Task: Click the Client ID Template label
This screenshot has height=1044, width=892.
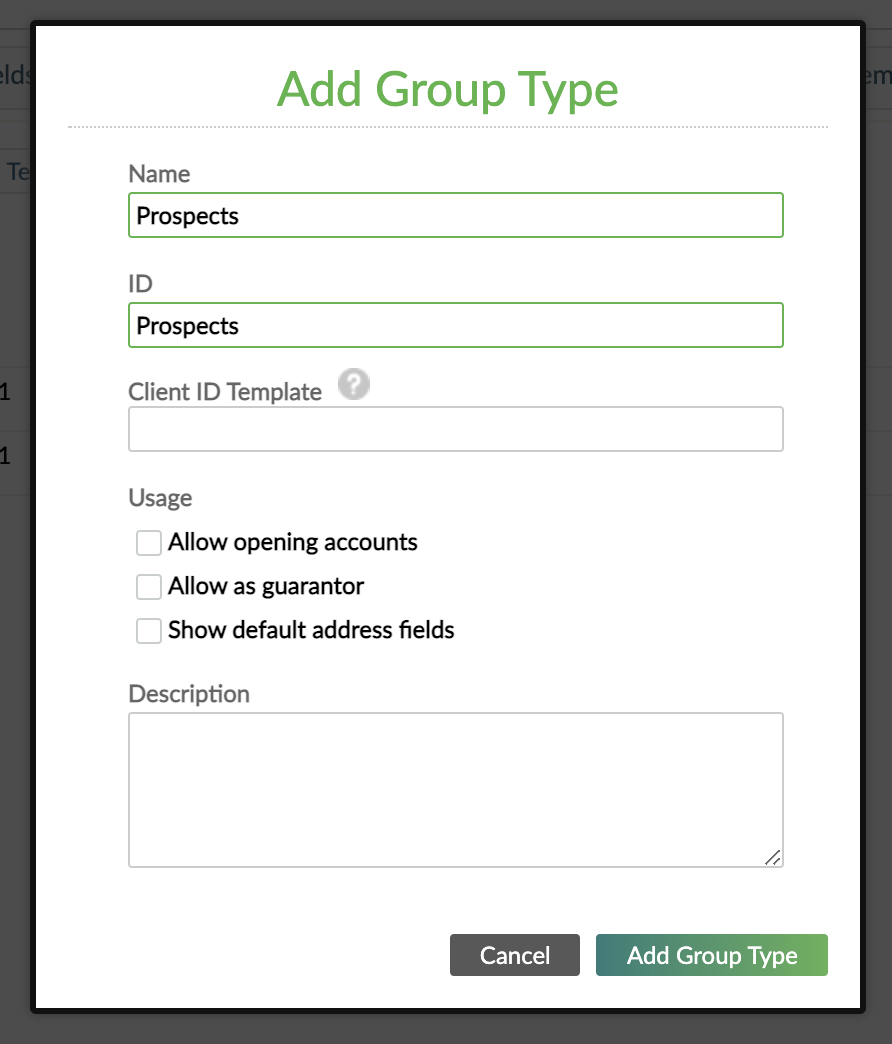Action: (224, 392)
